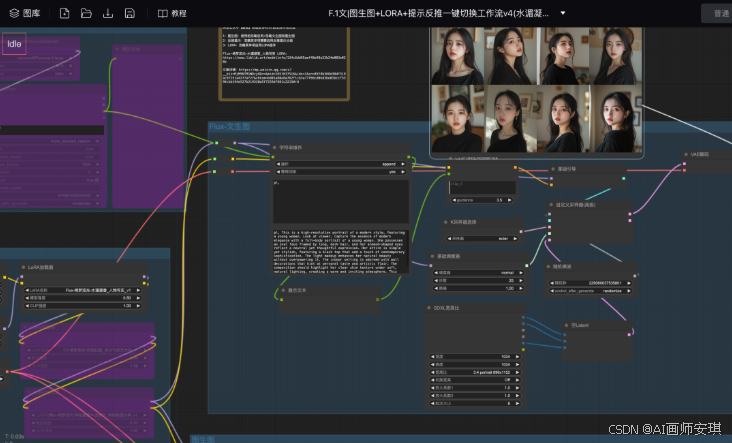This screenshot has width=732, height=443.
Task: Click the Idle status indicator
Action: (14, 43)
